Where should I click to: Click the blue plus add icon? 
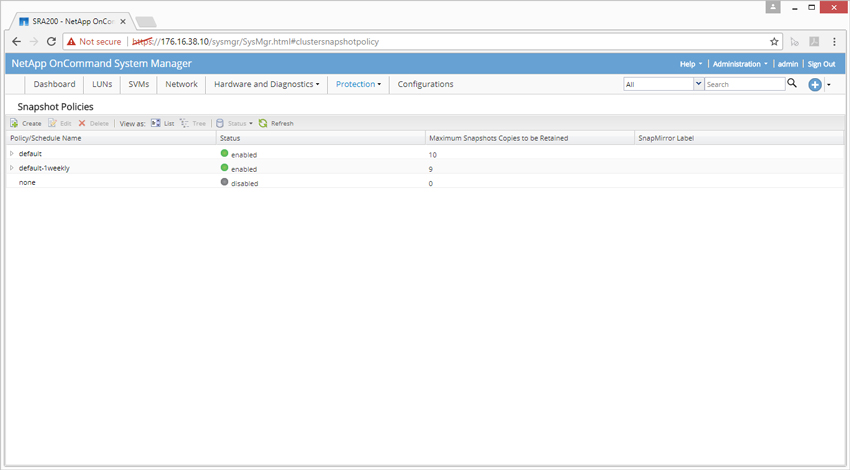coord(814,85)
